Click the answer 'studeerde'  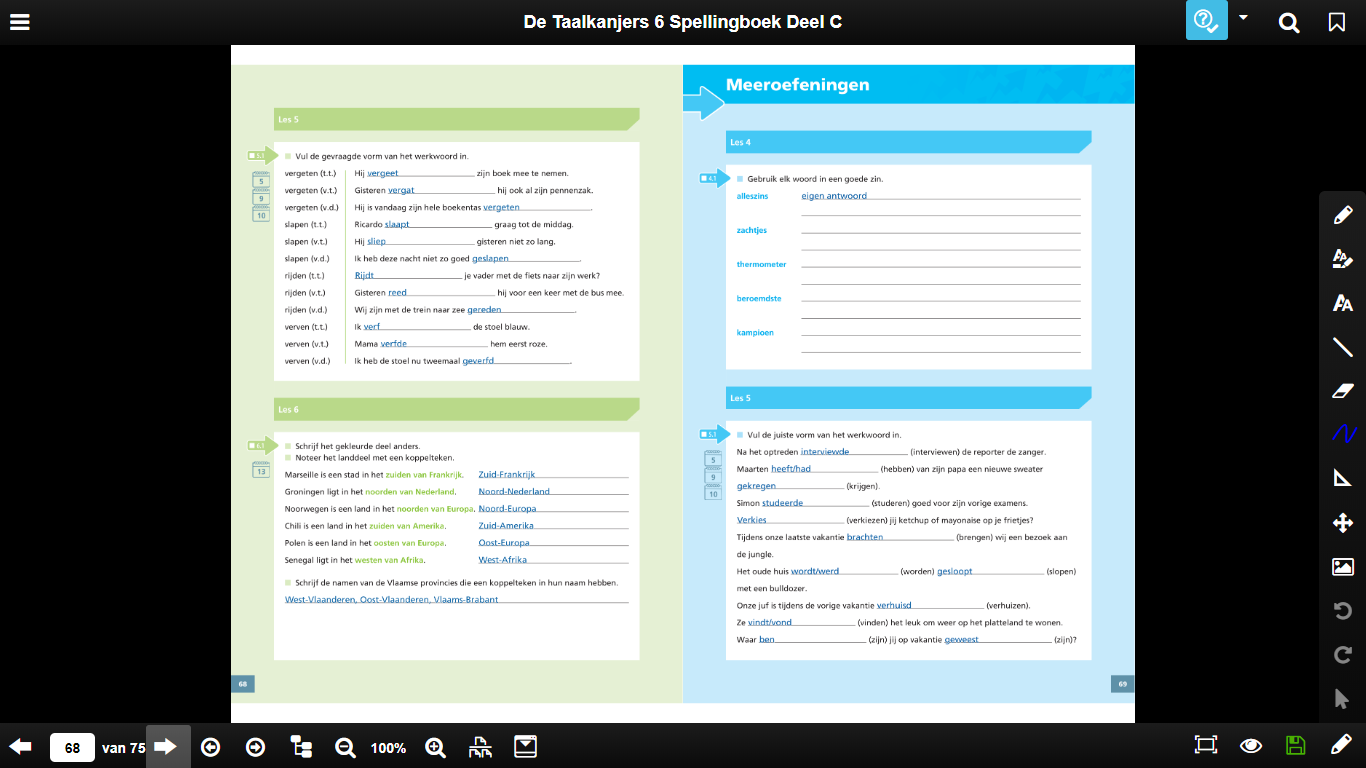(782, 504)
